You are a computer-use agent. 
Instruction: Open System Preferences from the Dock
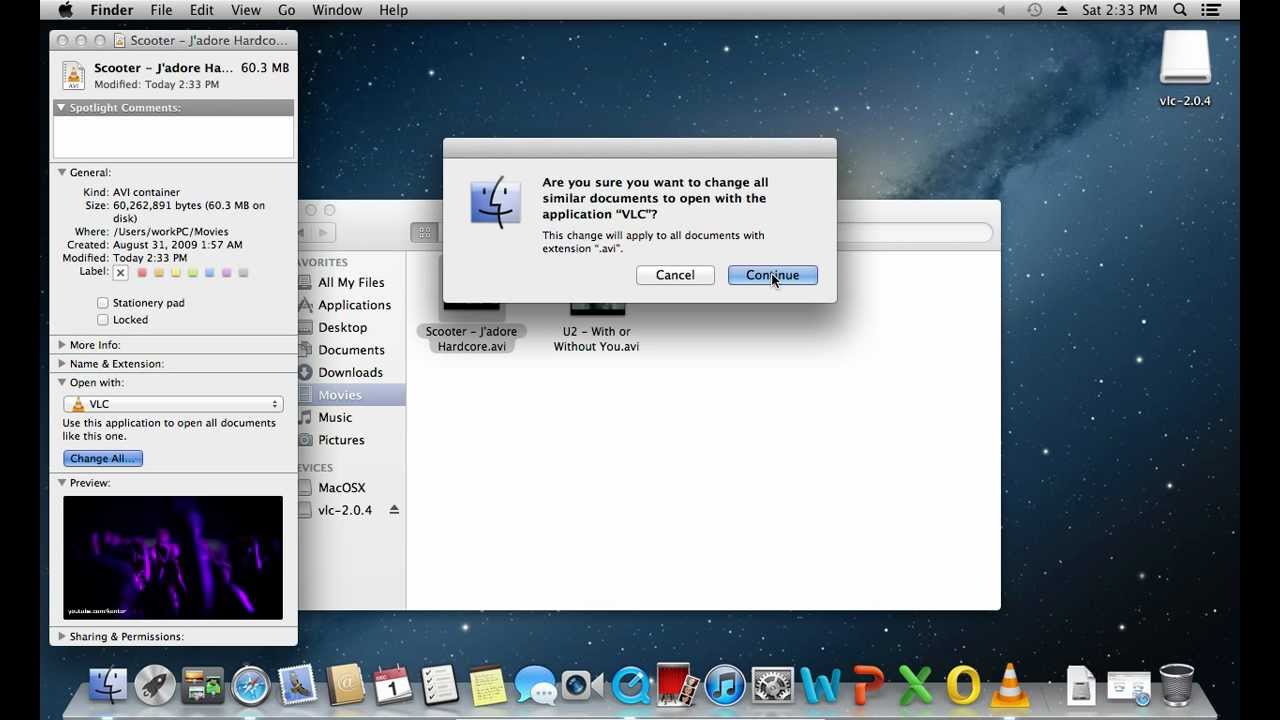(772, 686)
